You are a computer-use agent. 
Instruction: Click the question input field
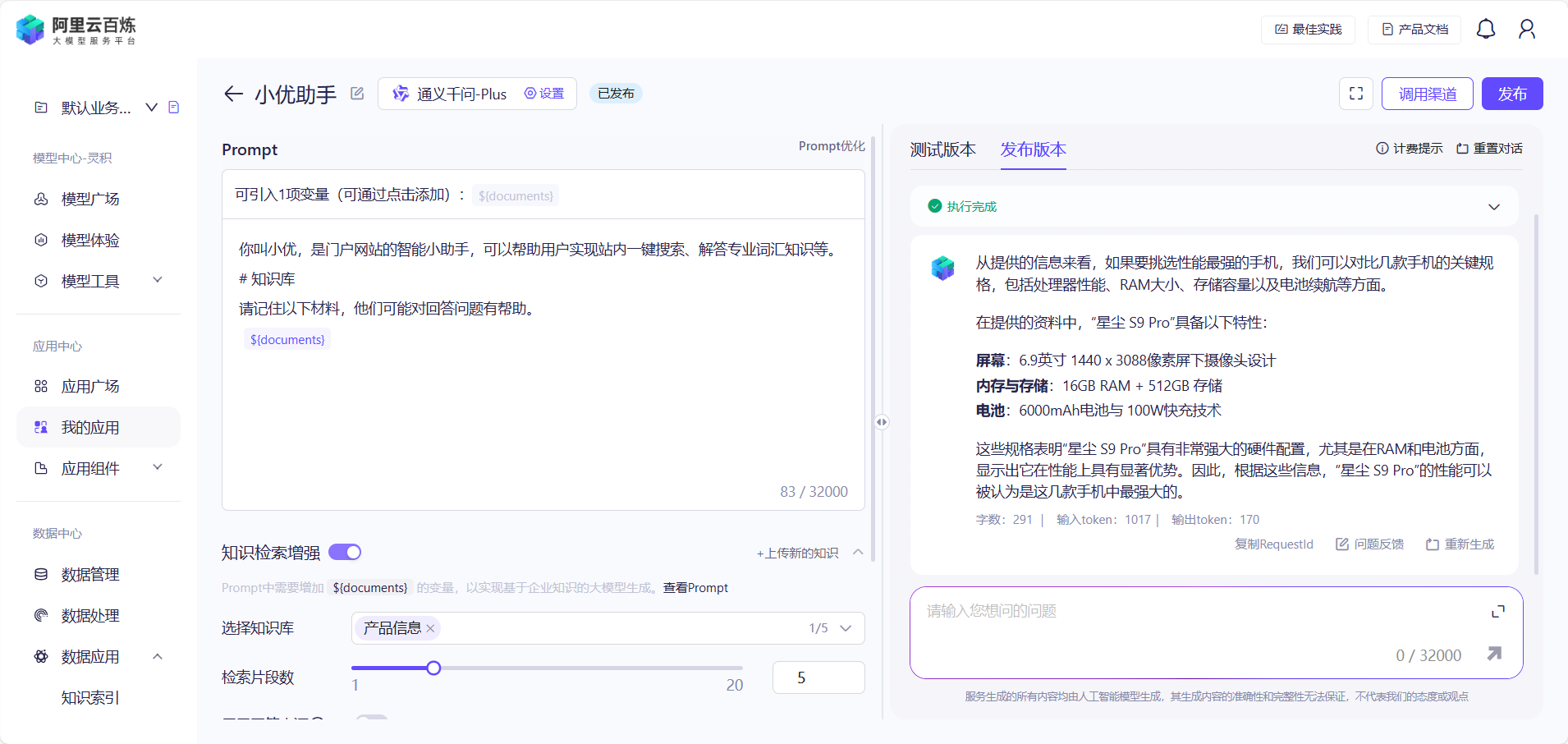(x=1217, y=632)
